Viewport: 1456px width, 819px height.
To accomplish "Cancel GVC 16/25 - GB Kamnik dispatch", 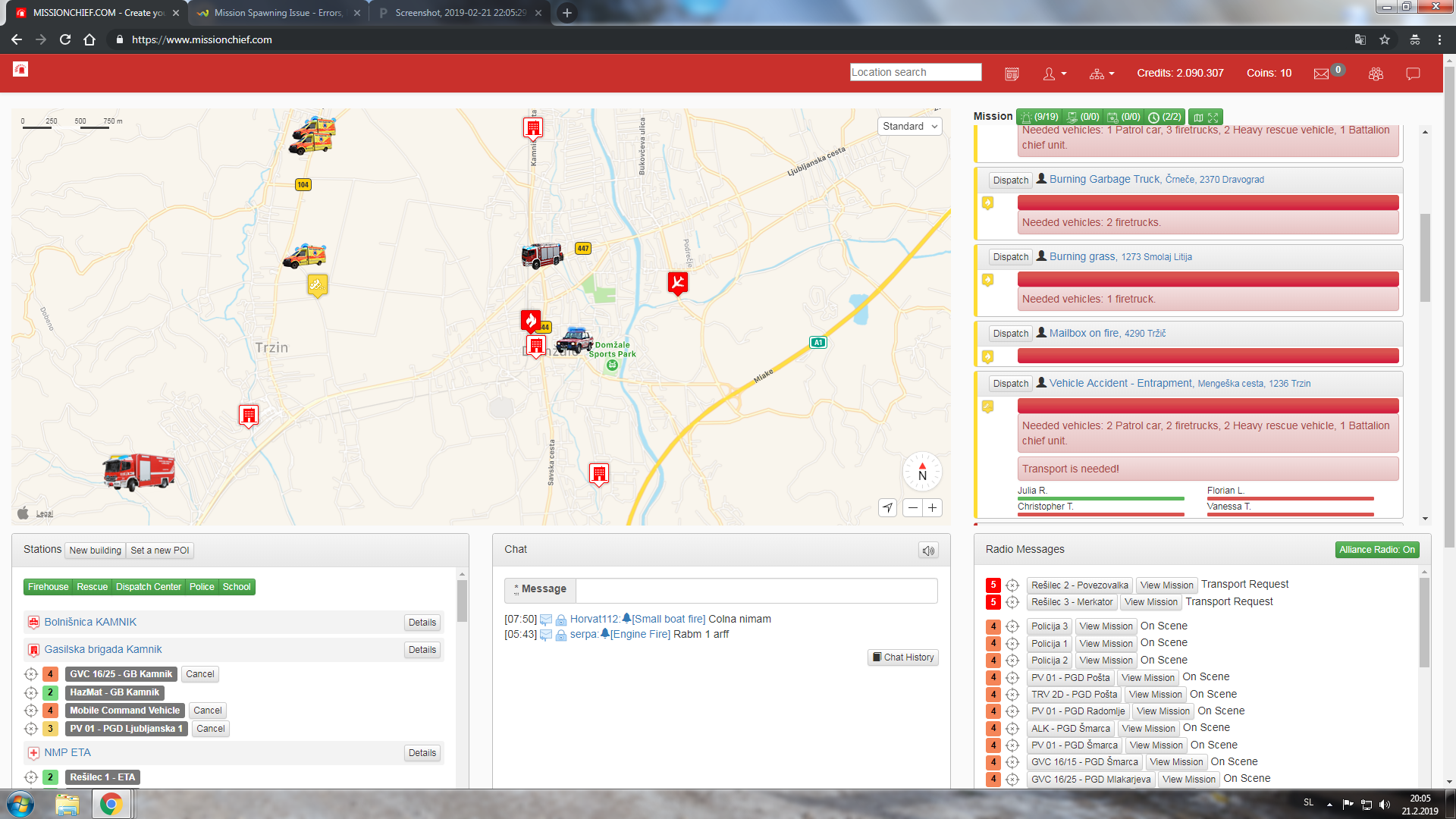I will tap(200, 674).
